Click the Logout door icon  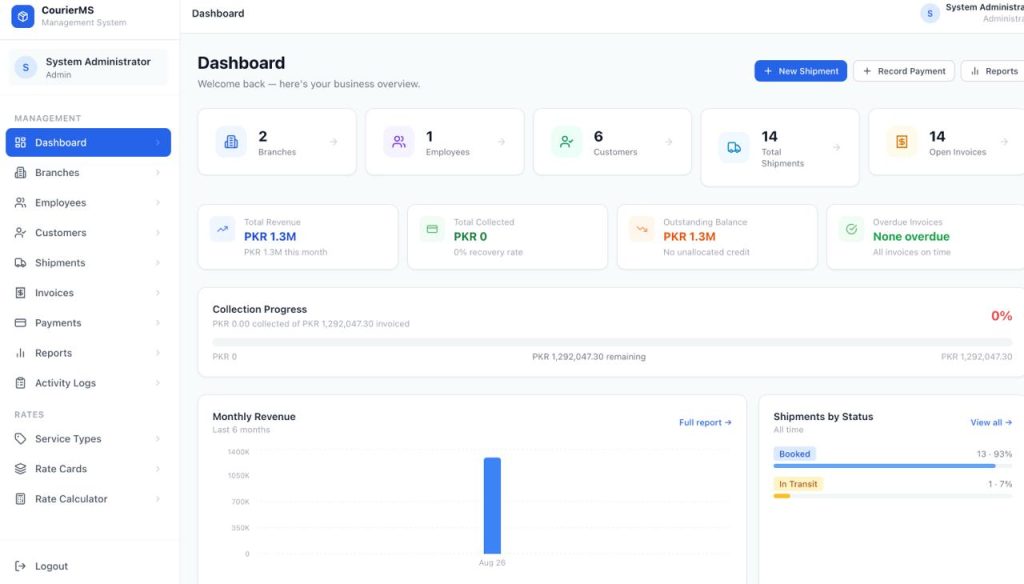(x=20, y=566)
